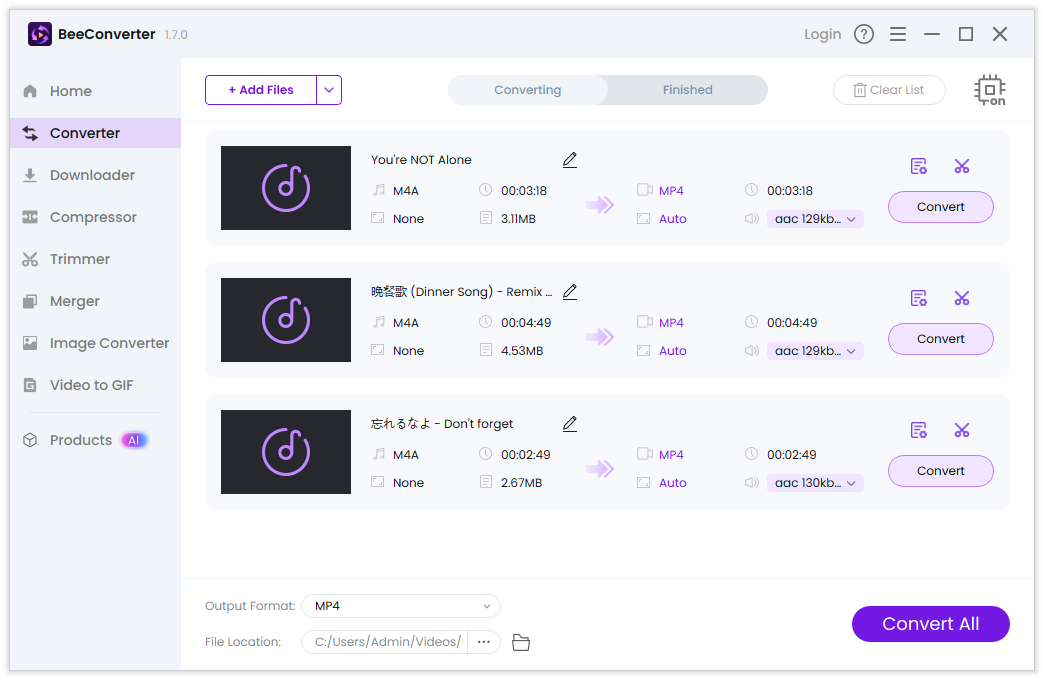The height and width of the screenshot is (680, 1044).
Task: Open trim scissors for You're NOT Alone
Action: (961, 166)
